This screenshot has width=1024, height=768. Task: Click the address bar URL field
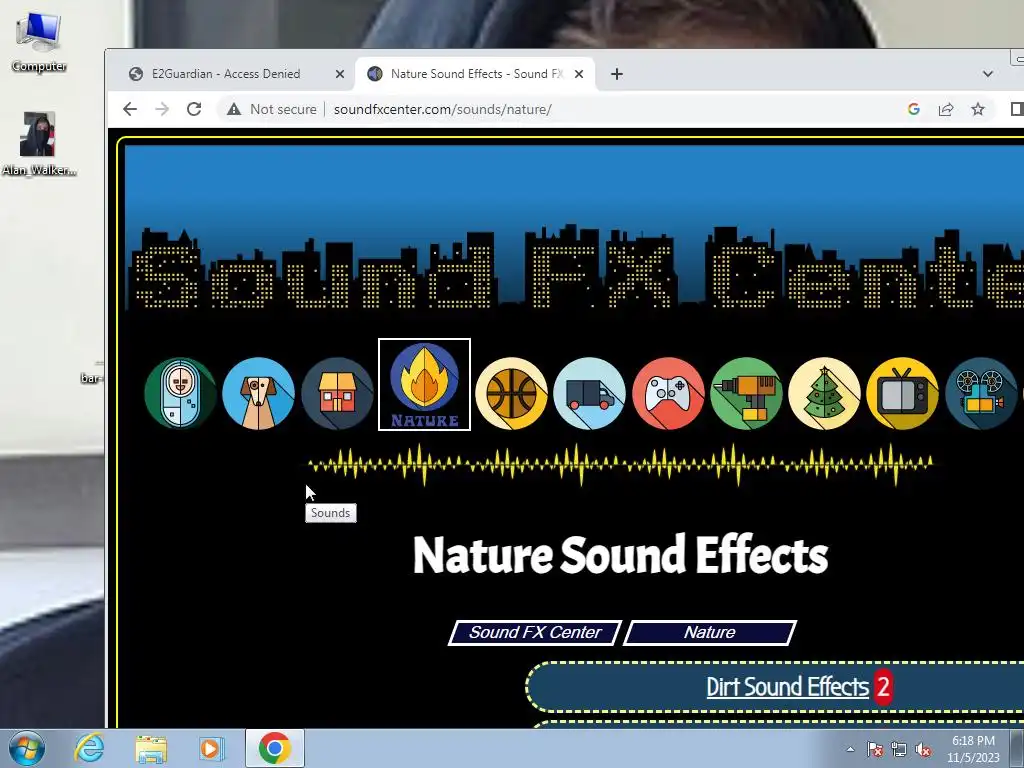point(442,109)
